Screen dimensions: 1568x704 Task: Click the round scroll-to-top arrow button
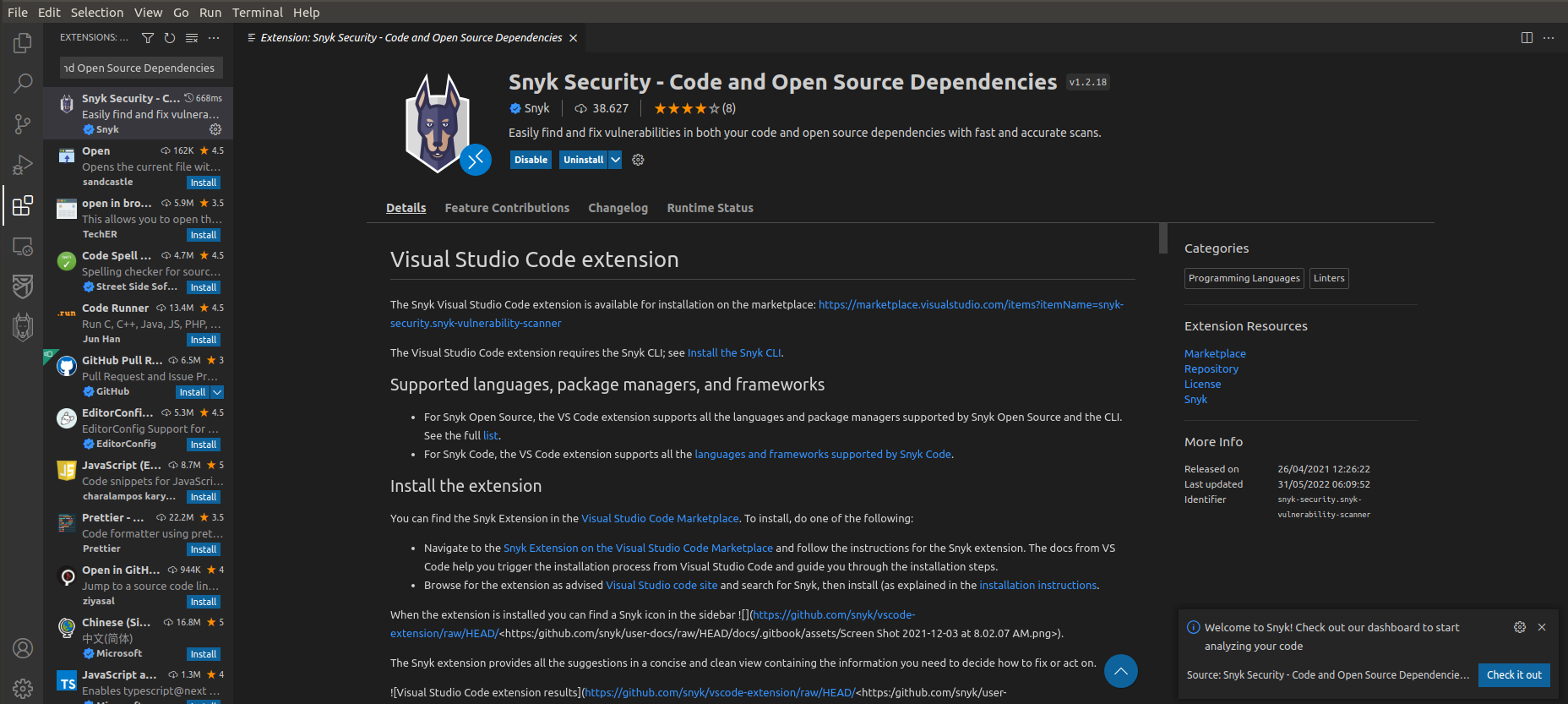pos(1121,671)
